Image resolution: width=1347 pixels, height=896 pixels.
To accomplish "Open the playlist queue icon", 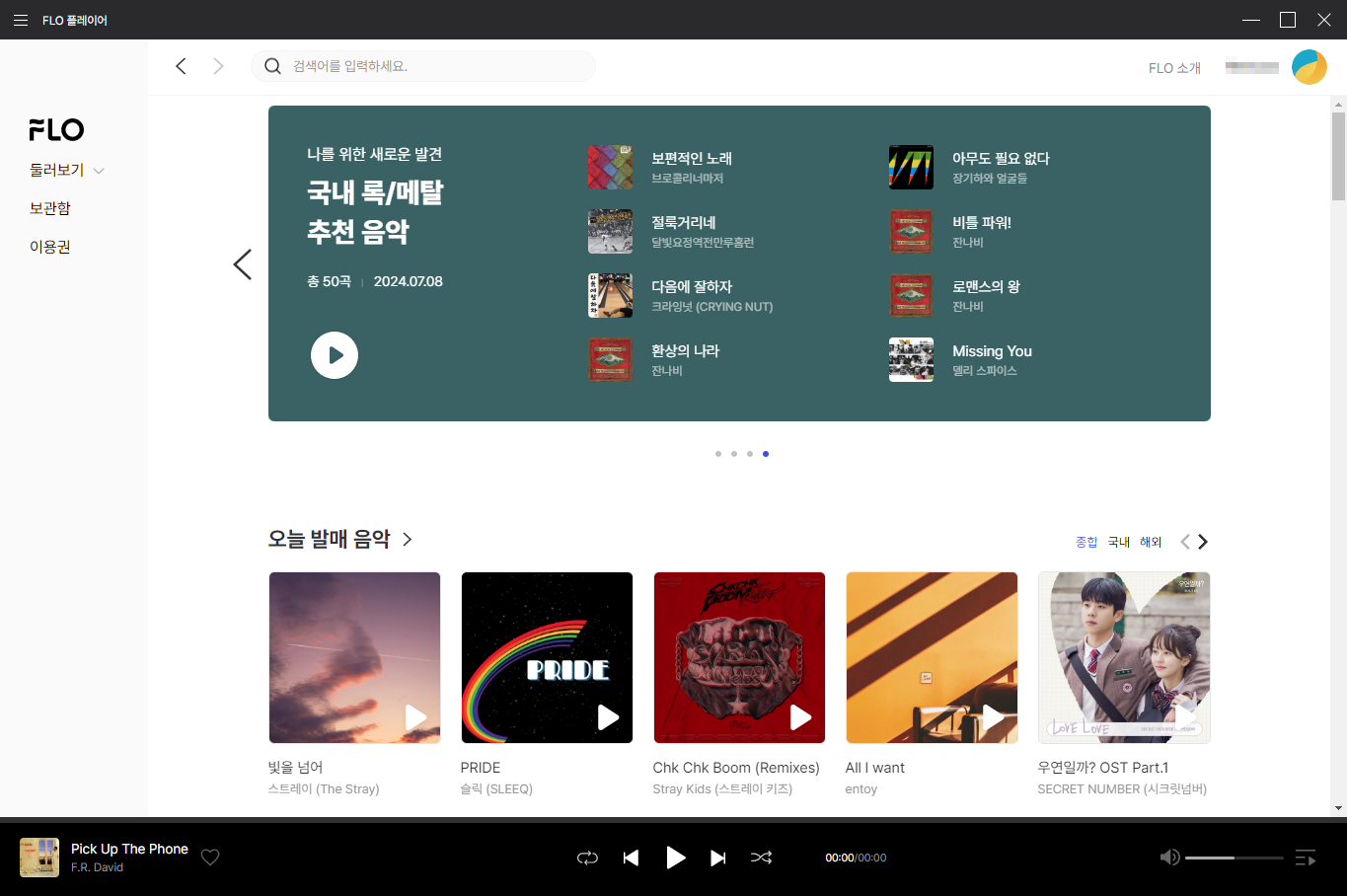I will [x=1305, y=858].
